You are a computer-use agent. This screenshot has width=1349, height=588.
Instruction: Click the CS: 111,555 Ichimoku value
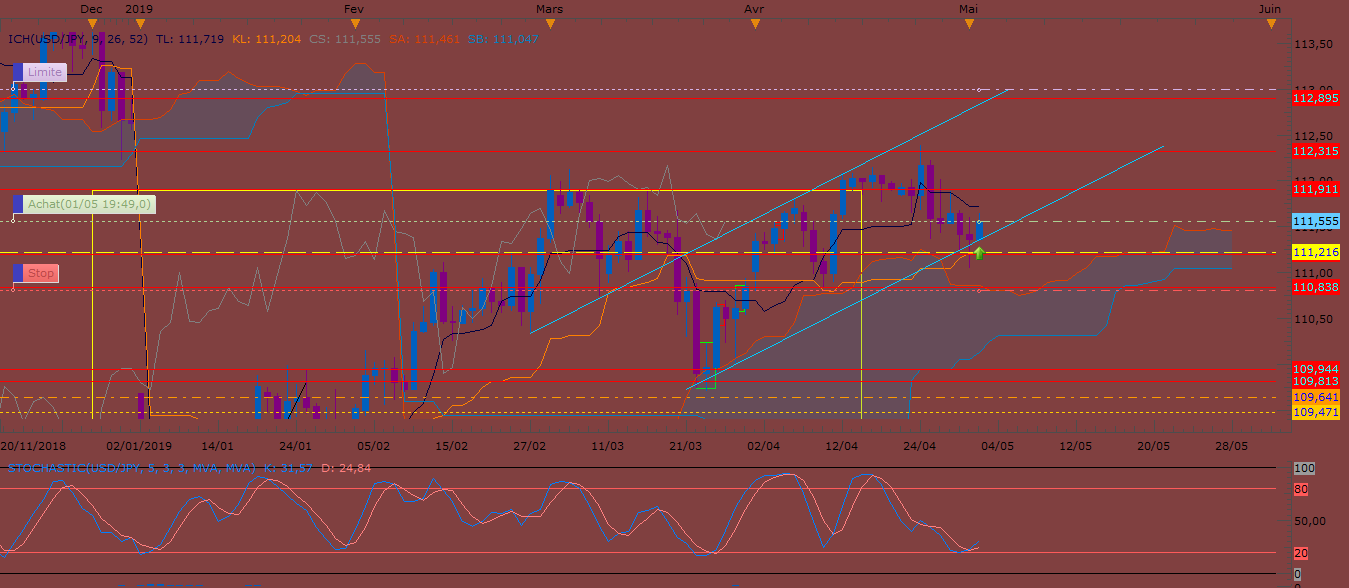[x=345, y=38]
